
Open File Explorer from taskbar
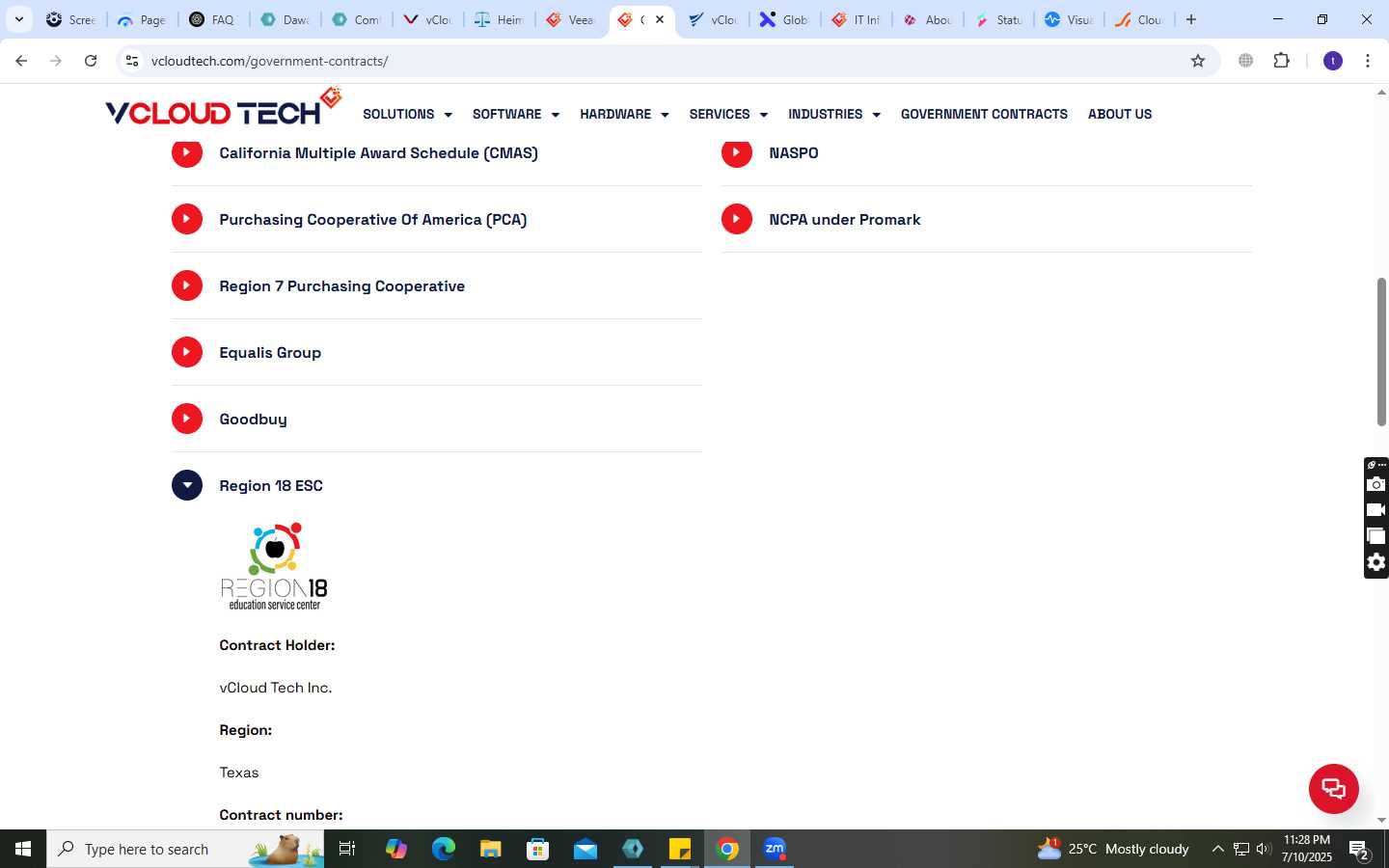pyautogui.click(x=490, y=849)
